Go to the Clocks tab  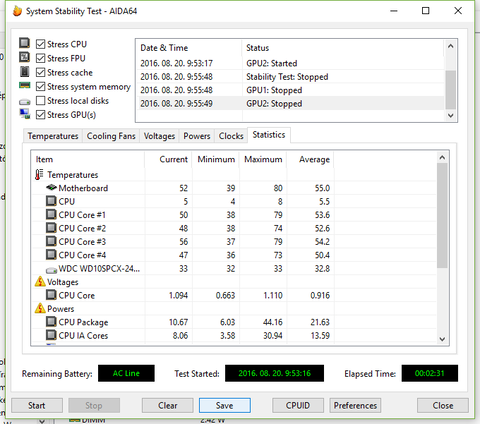(231, 136)
